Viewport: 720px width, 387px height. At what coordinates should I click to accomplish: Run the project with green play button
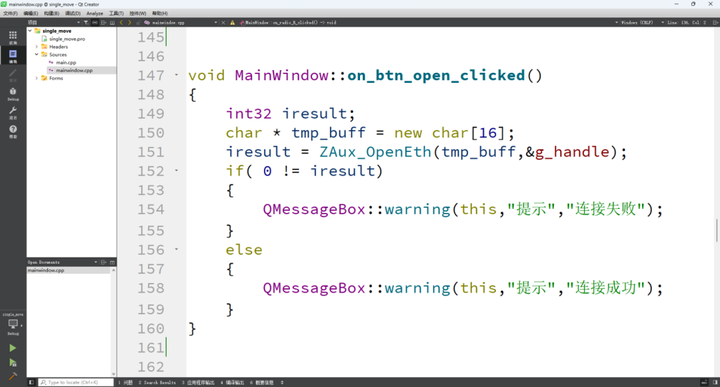click(x=12, y=348)
